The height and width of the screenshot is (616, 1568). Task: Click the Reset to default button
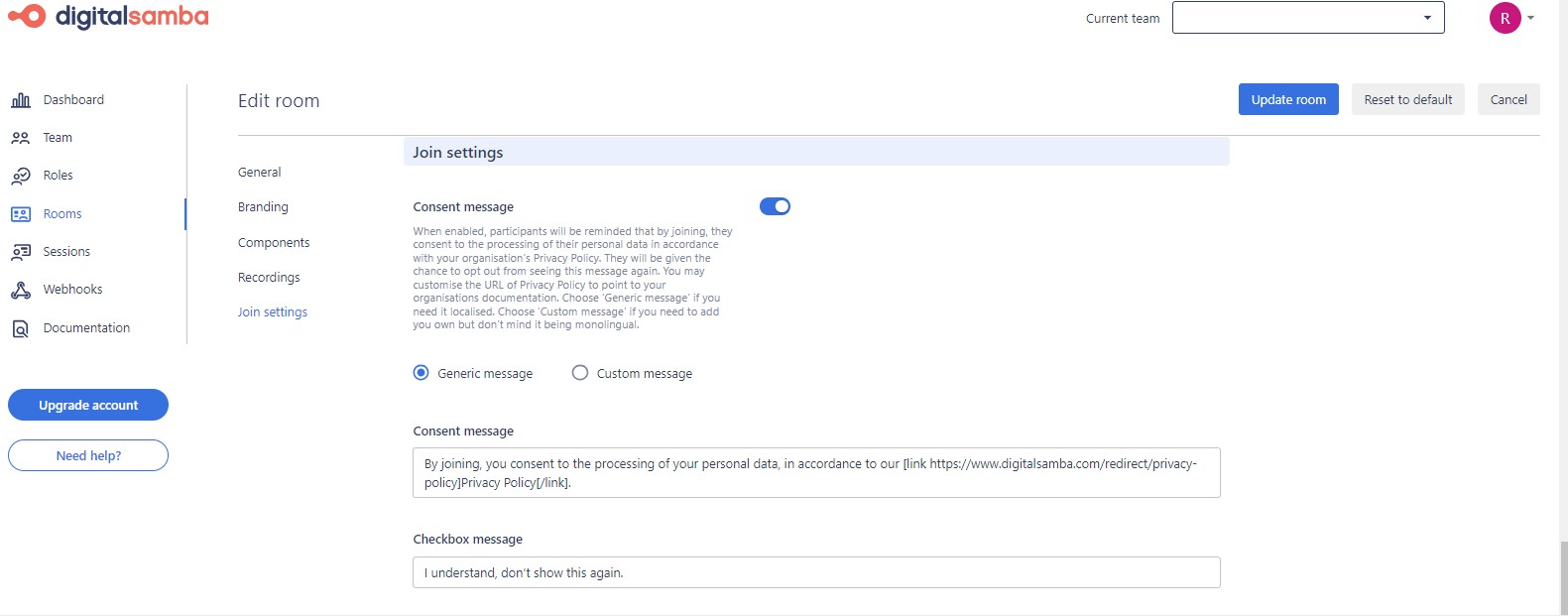pyautogui.click(x=1407, y=99)
